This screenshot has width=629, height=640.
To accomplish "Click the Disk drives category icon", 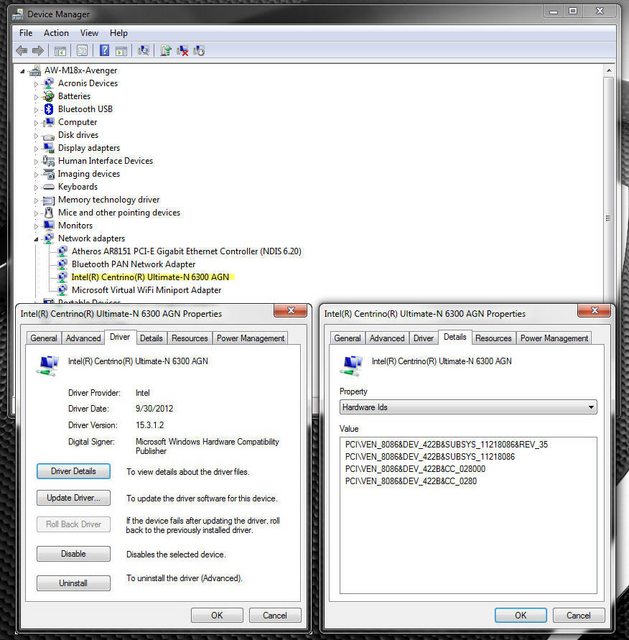I will pyautogui.click(x=49, y=136).
